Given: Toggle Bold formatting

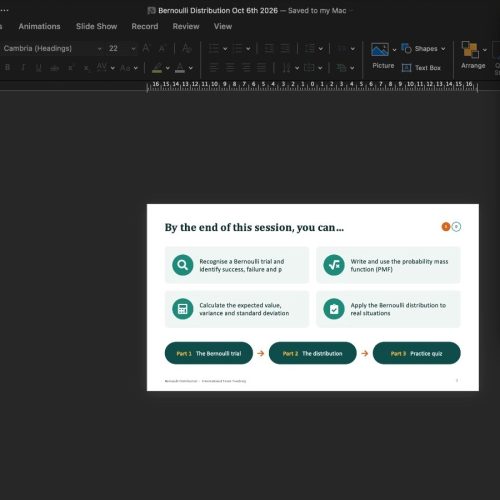Looking at the screenshot, I should pos(7,68).
